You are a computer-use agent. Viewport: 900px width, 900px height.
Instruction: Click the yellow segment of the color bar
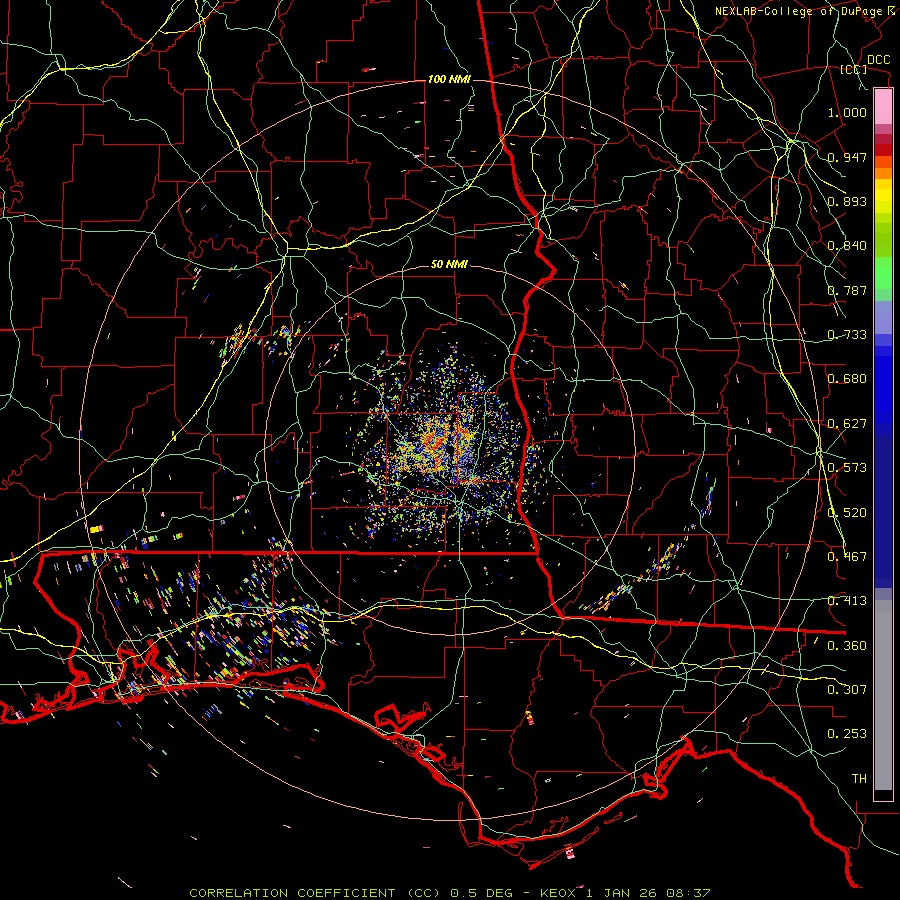pyautogui.click(x=883, y=197)
